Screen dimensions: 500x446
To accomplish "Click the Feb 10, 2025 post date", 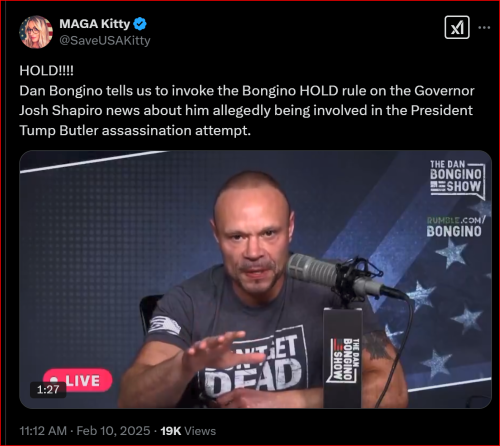I will click(113, 431).
